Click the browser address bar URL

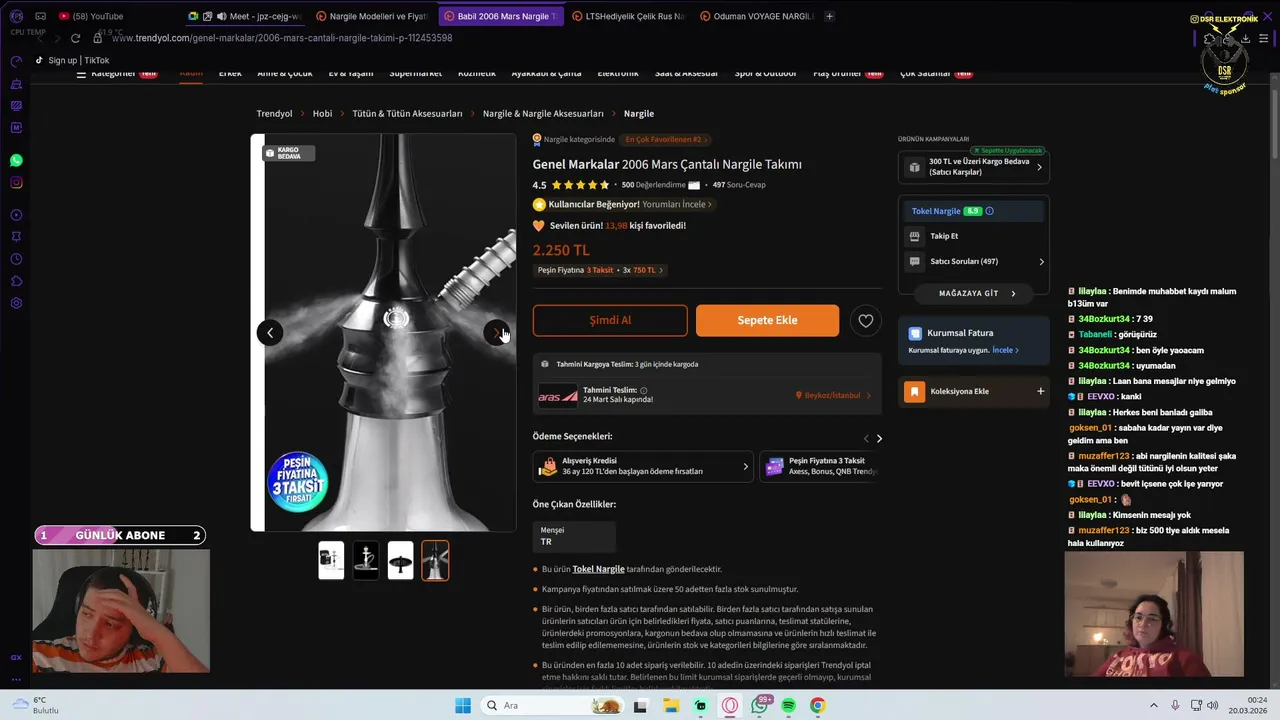click(282, 38)
